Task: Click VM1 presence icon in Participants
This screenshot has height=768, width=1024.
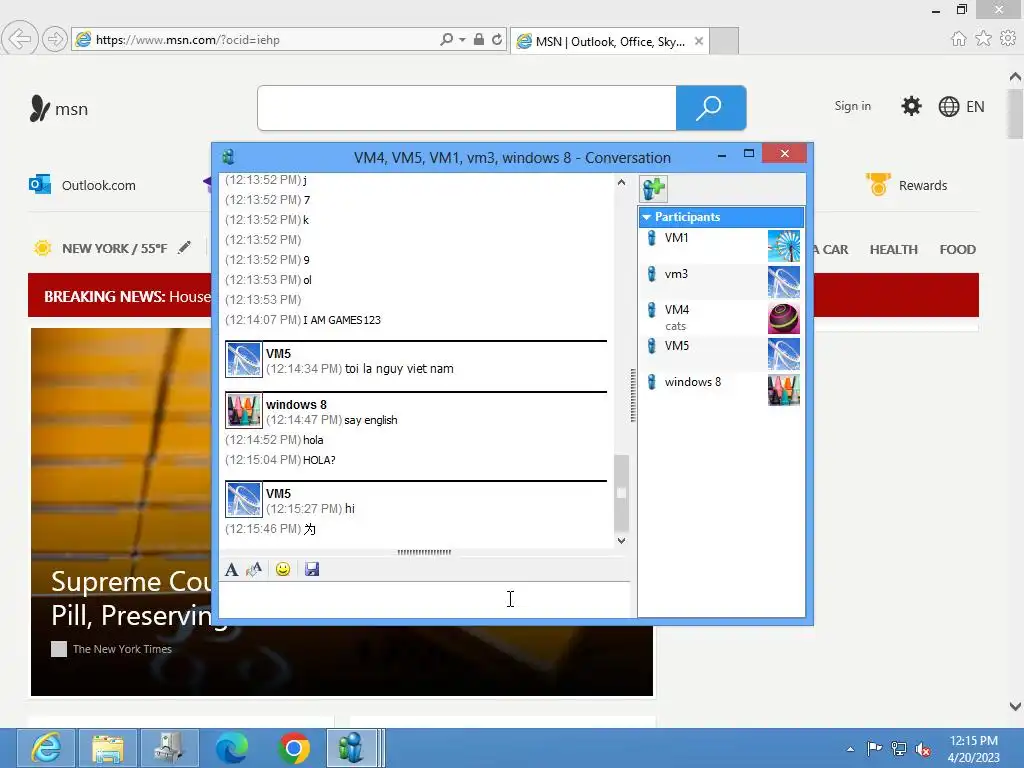Action: coord(651,238)
